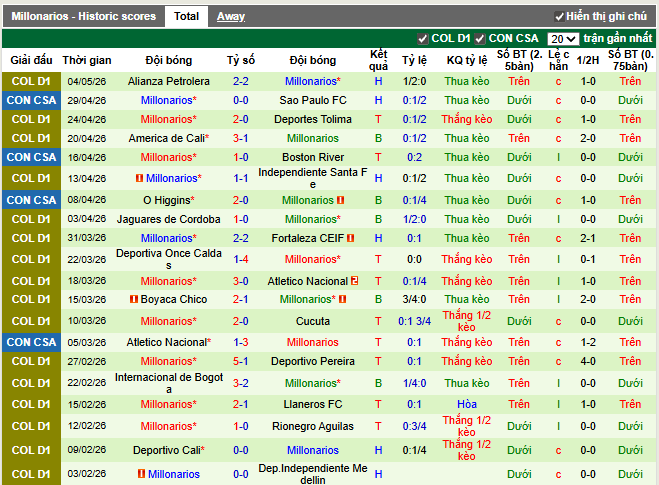Image resolution: width=659 pixels, height=485 pixels.
Task: Uncheck the COL D1 league filter
Action: click(x=422, y=39)
